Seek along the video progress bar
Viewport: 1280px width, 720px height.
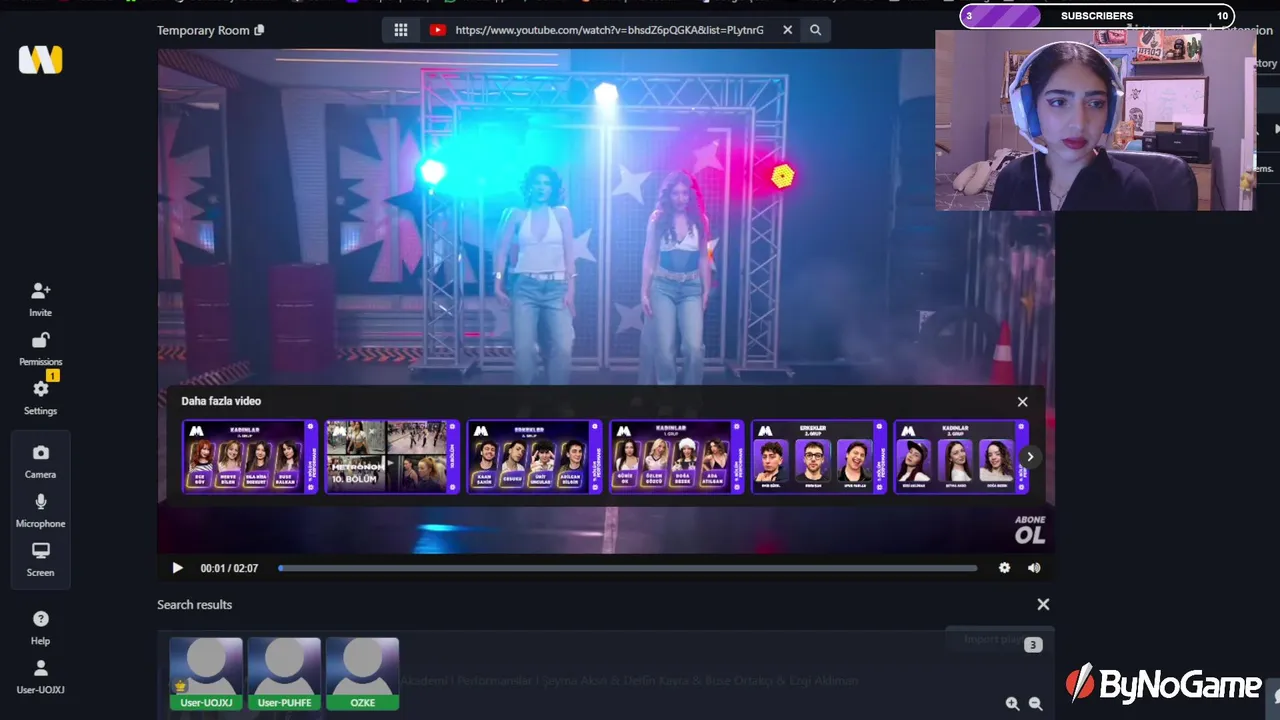click(628, 568)
